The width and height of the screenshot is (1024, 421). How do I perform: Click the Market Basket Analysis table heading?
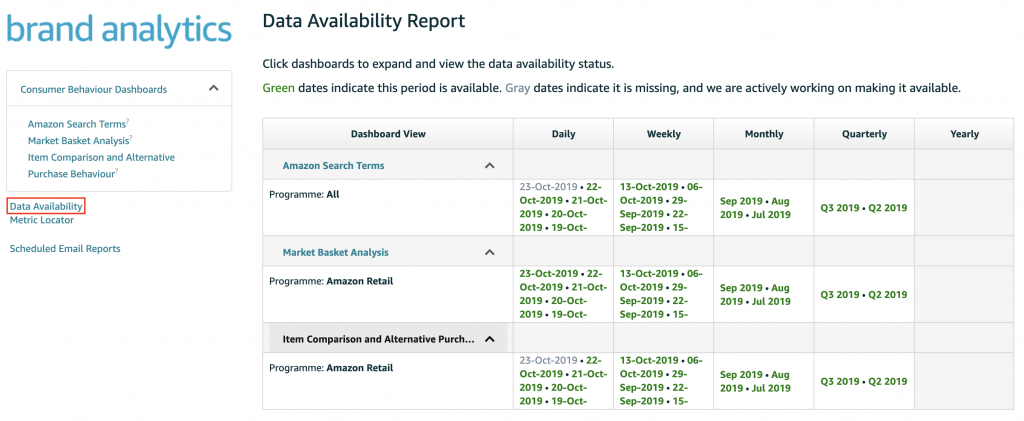click(336, 252)
